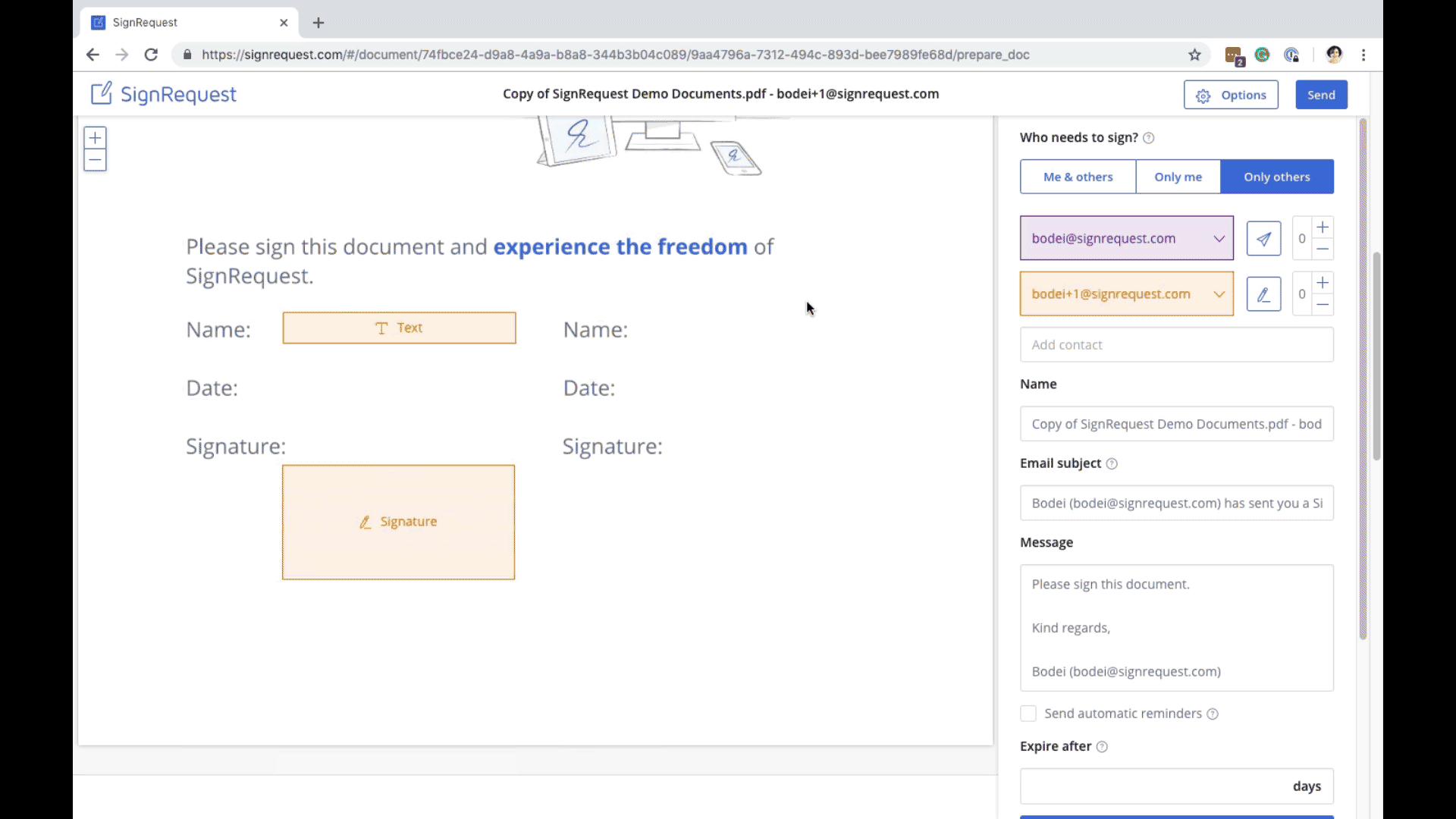Click the sidebar vertical scrollbar

tap(1363, 379)
